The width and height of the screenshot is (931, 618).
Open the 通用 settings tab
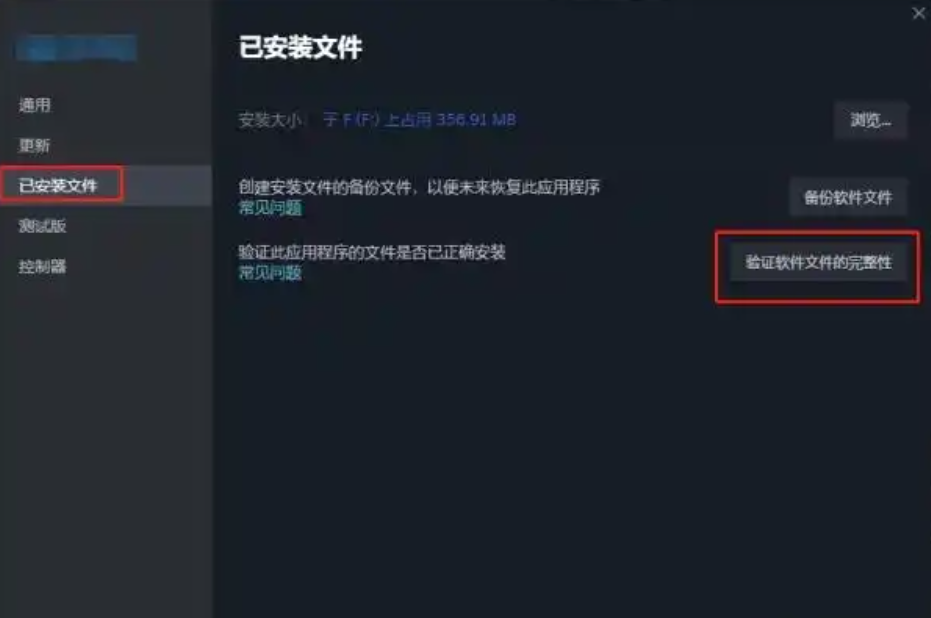pyautogui.click(x=34, y=105)
